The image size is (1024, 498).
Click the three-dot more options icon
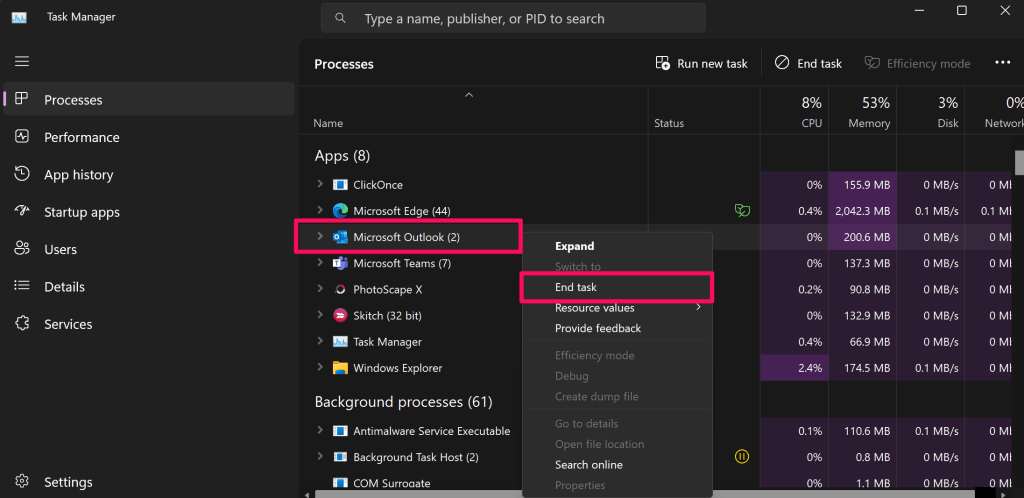click(1002, 63)
